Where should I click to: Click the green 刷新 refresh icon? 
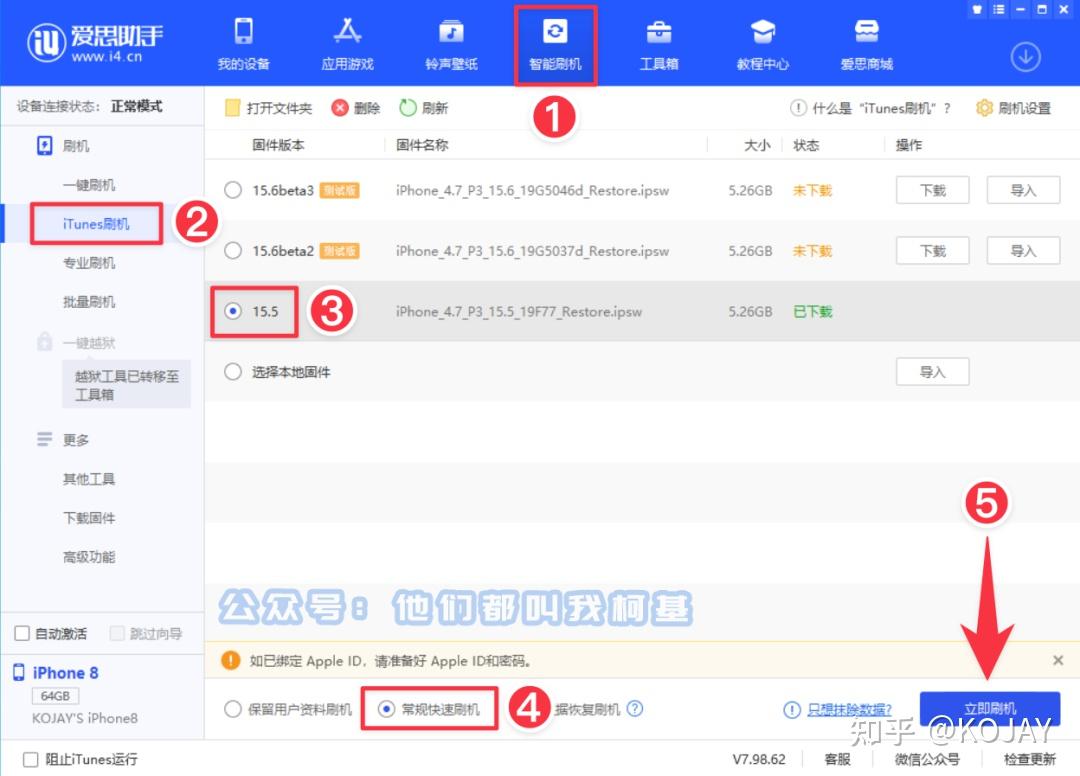[408, 108]
